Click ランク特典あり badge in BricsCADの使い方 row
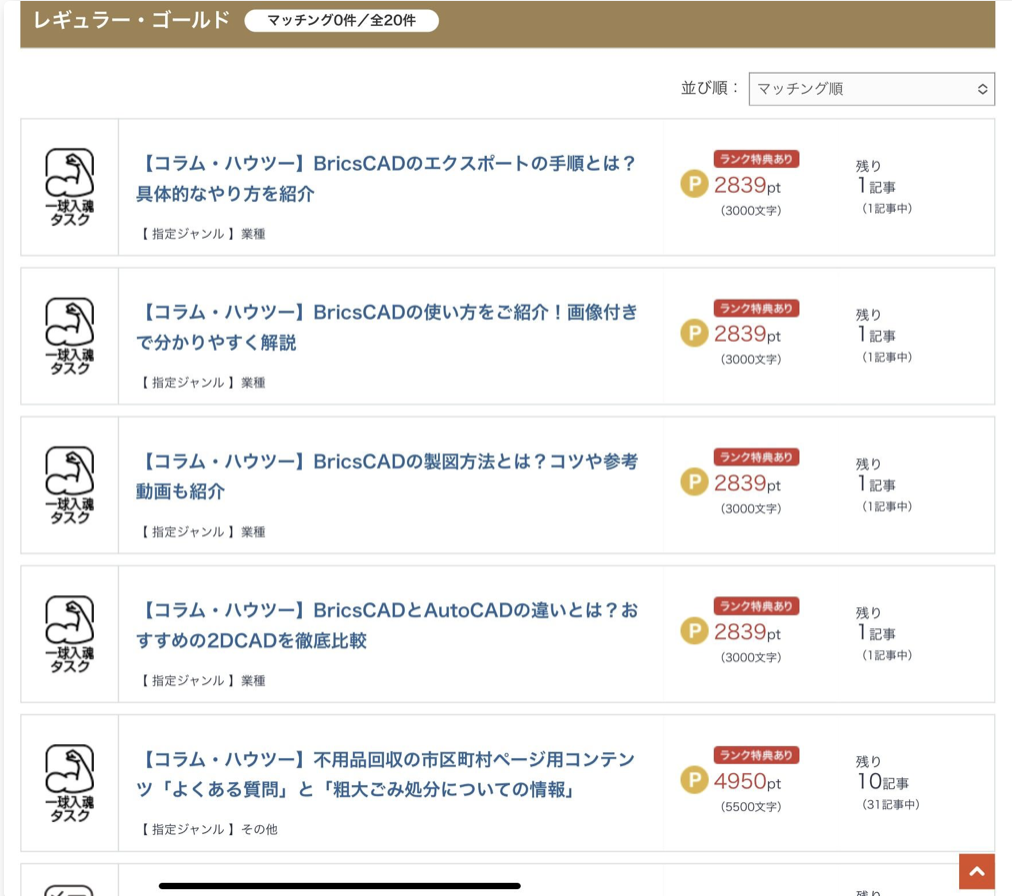The height and width of the screenshot is (896, 1012). pos(756,308)
